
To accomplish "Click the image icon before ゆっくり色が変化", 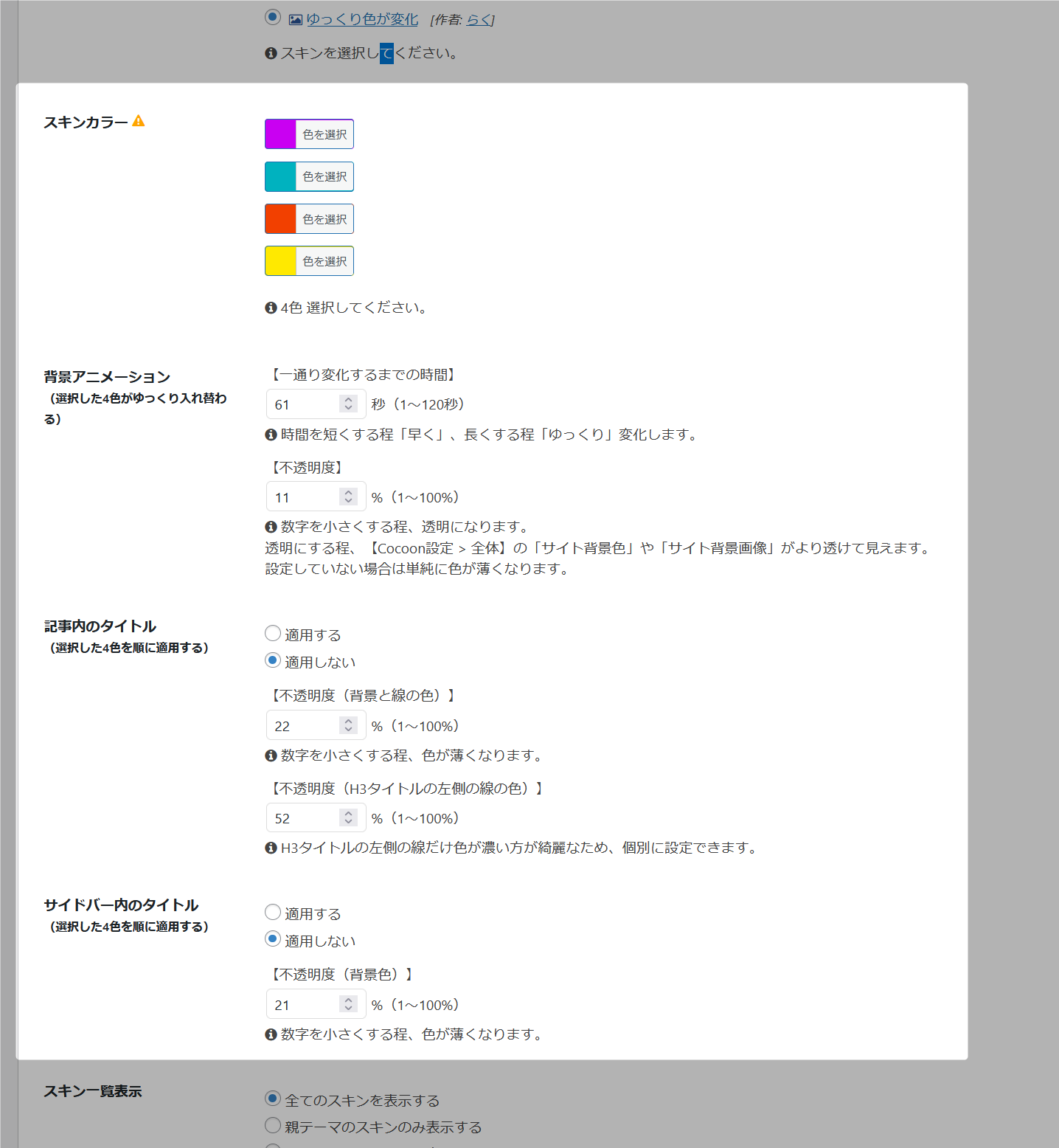I will [x=295, y=20].
